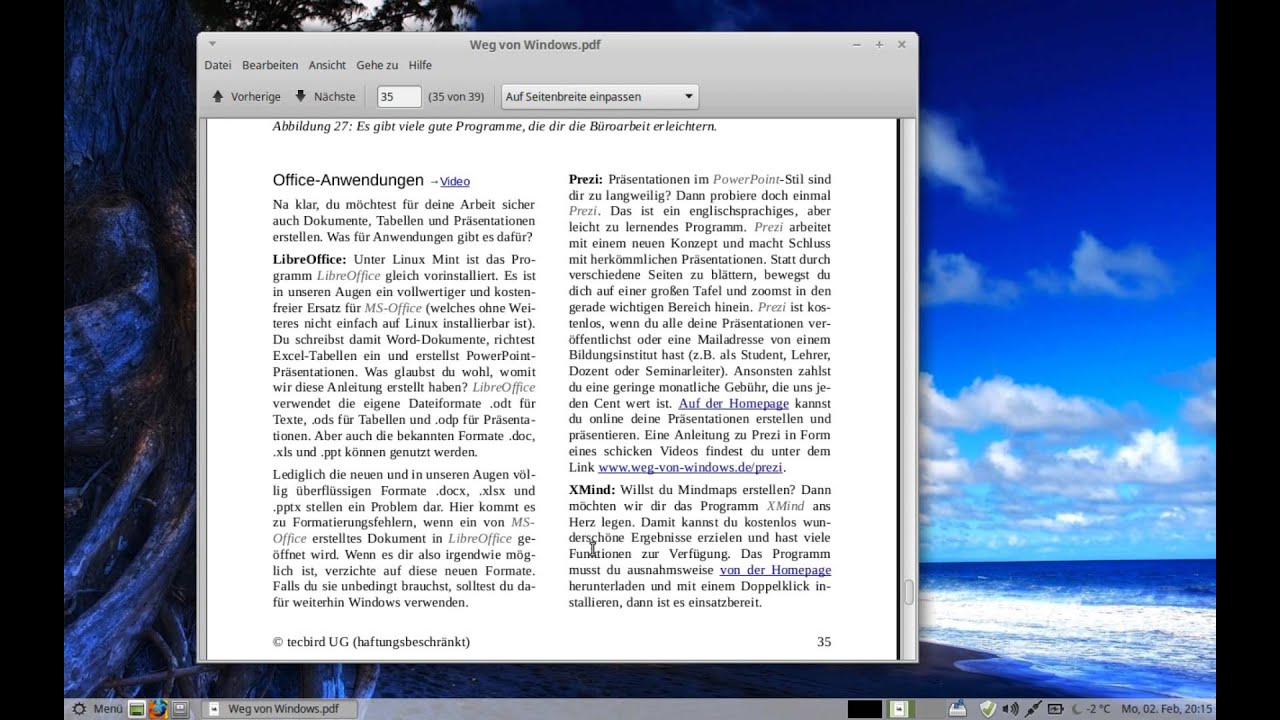1280x720 pixels.
Task: Click the removable drives tray icon
Action: (958, 709)
